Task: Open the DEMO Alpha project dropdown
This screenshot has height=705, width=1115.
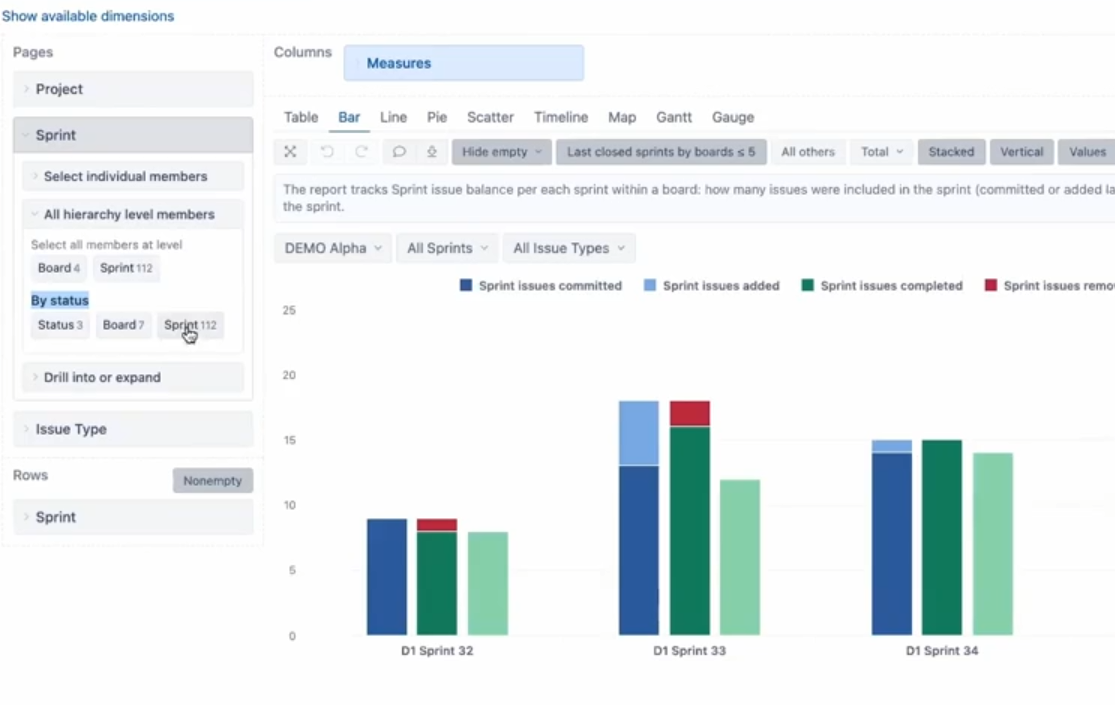Action: click(x=333, y=248)
